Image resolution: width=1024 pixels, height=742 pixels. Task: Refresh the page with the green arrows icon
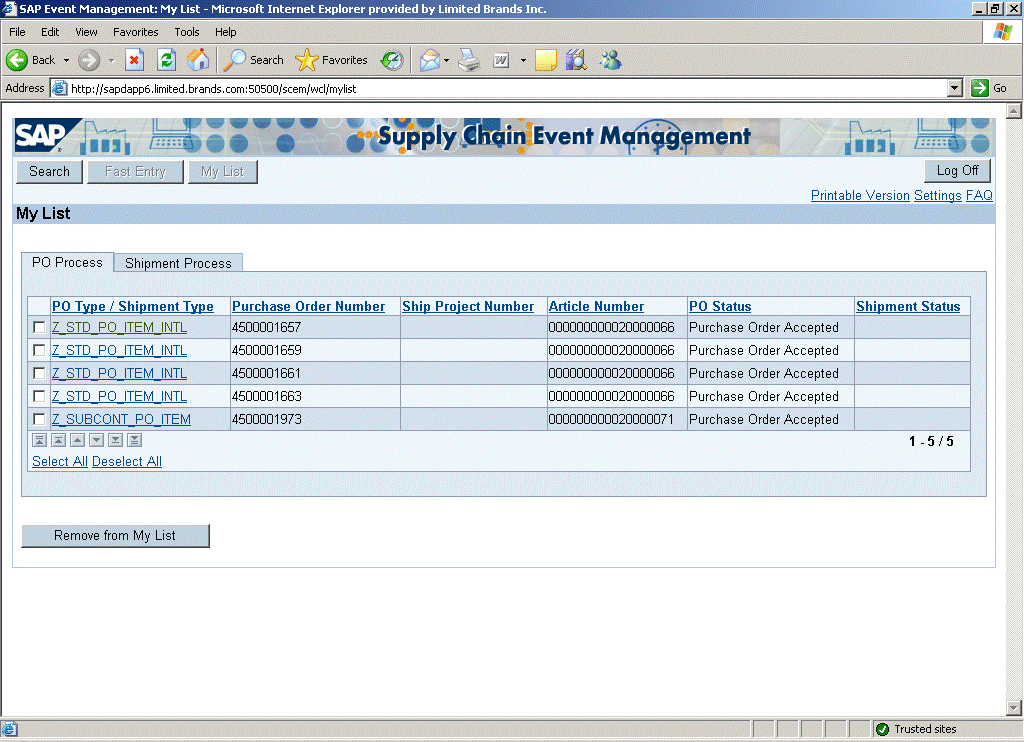(167, 60)
